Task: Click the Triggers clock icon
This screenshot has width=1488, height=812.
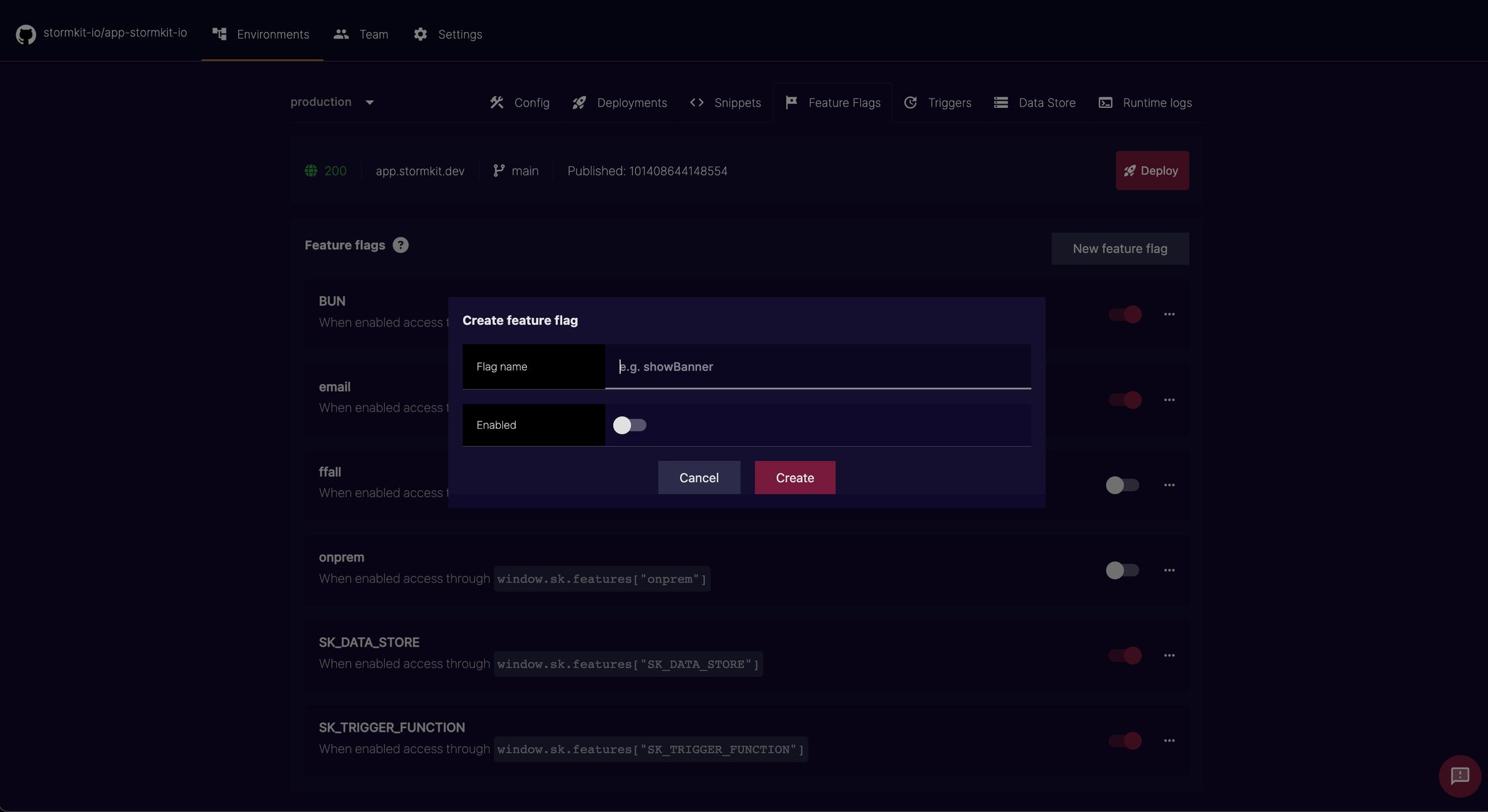Action: click(910, 103)
